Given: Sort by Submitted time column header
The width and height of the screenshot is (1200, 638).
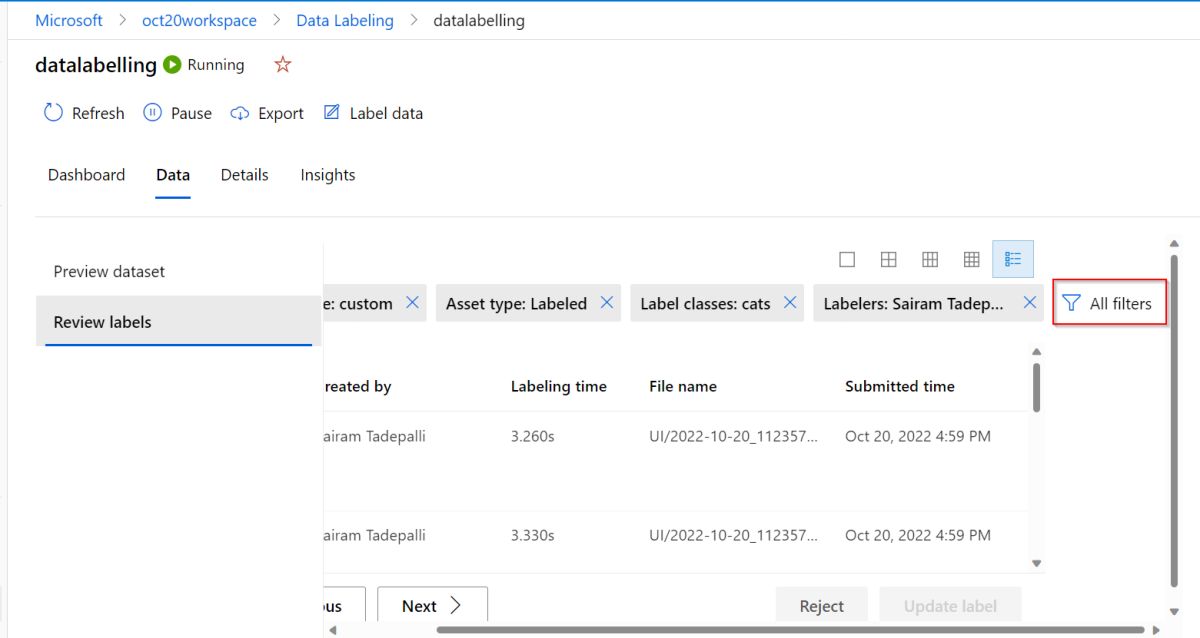Looking at the screenshot, I should click(900, 386).
